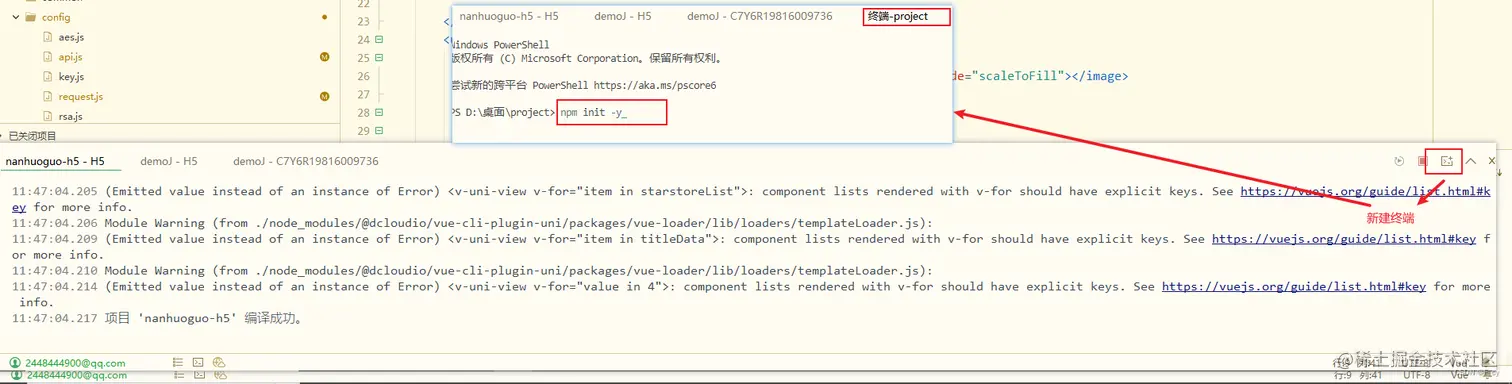Toggle fold marker on line 24
Viewport: 1512px width, 384px height.
coord(378,40)
